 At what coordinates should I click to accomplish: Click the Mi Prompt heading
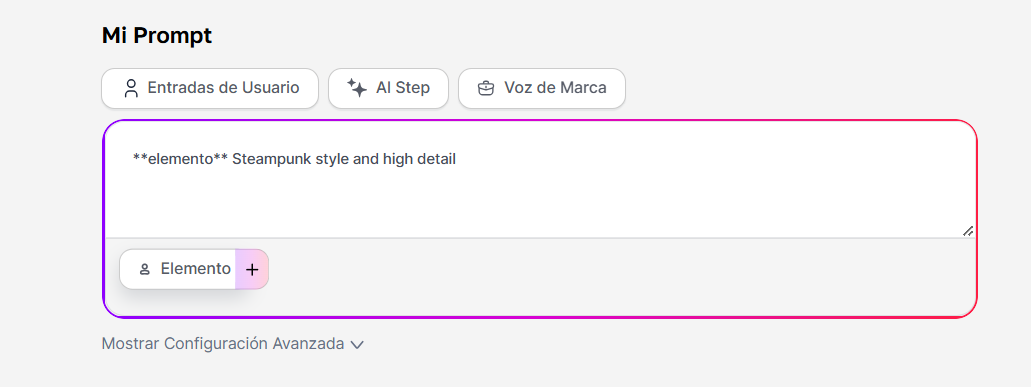[156, 35]
